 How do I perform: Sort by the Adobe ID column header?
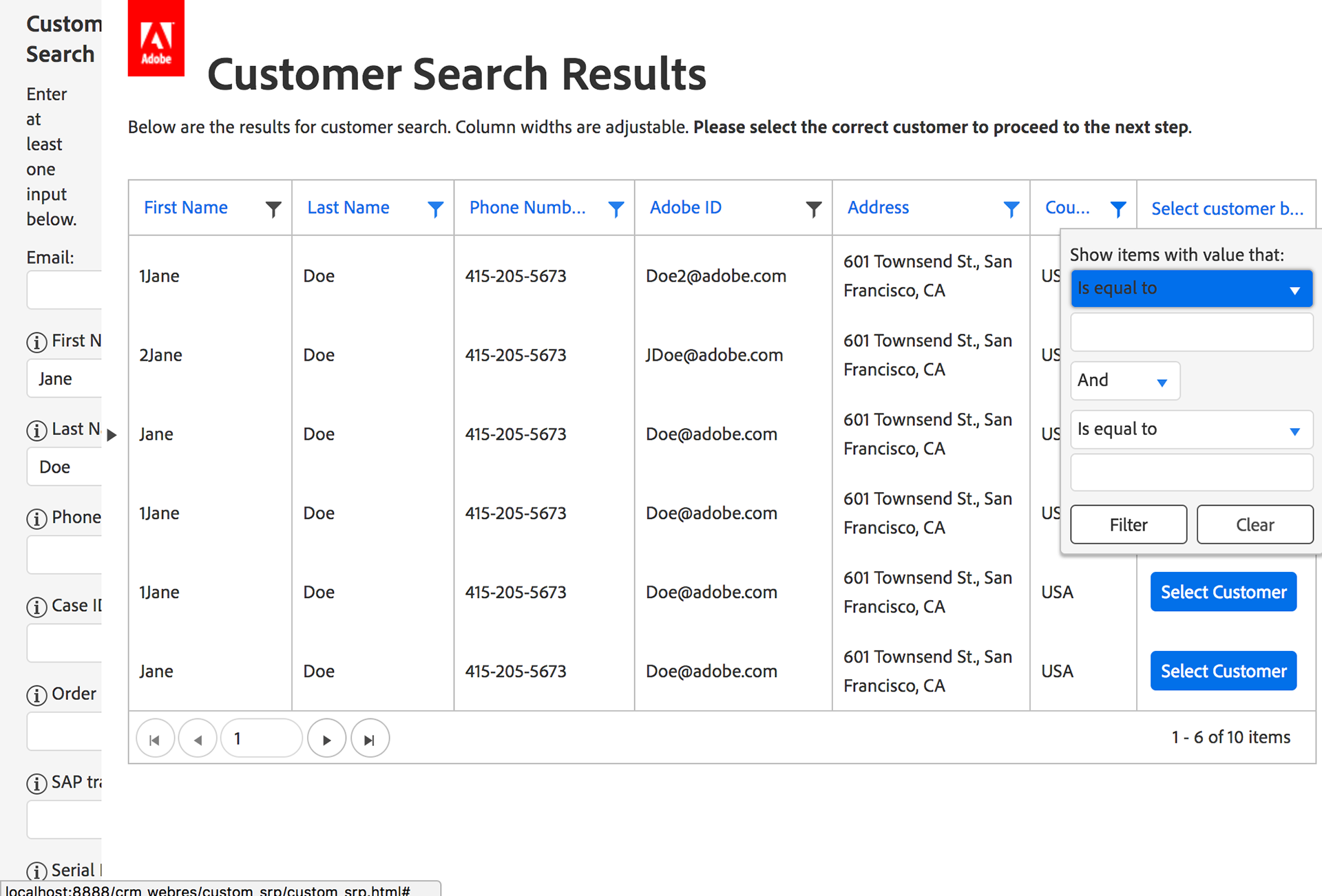coord(686,208)
